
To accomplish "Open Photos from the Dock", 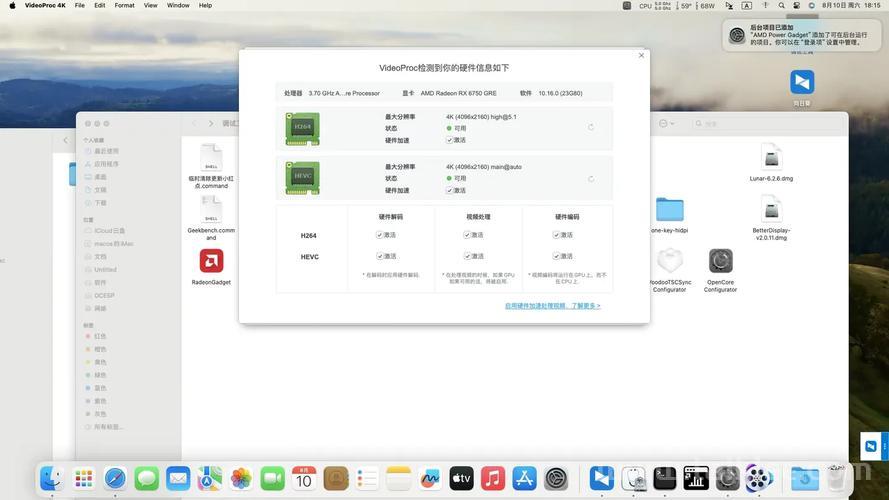I will pyautogui.click(x=241, y=478).
